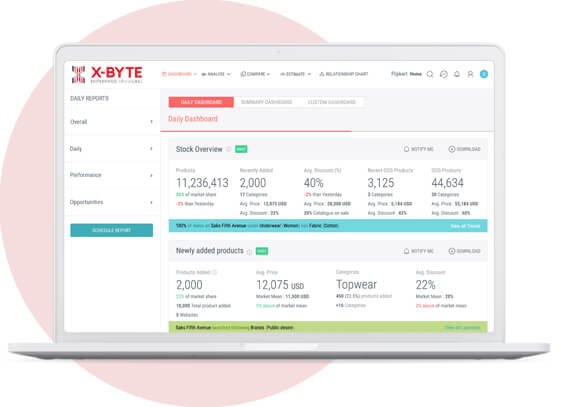Image resolution: width=583 pixels, height=407 pixels.
Task: Click the X-Byte logo
Action: (x=107, y=75)
